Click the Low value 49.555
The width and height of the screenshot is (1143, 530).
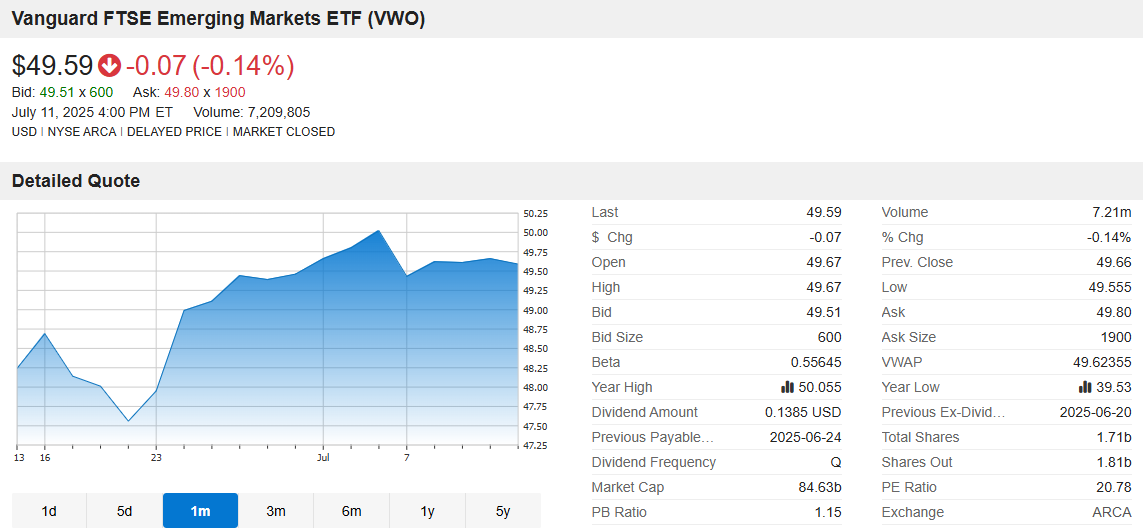1110,287
